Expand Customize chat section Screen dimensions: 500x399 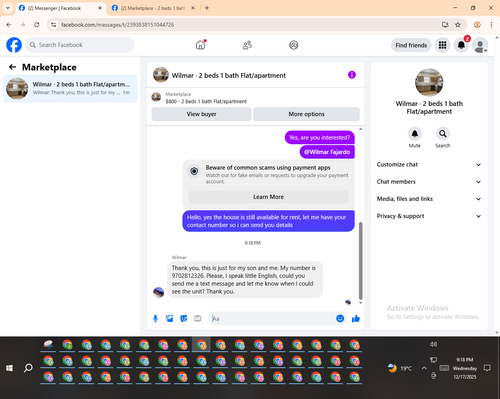point(429,164)
